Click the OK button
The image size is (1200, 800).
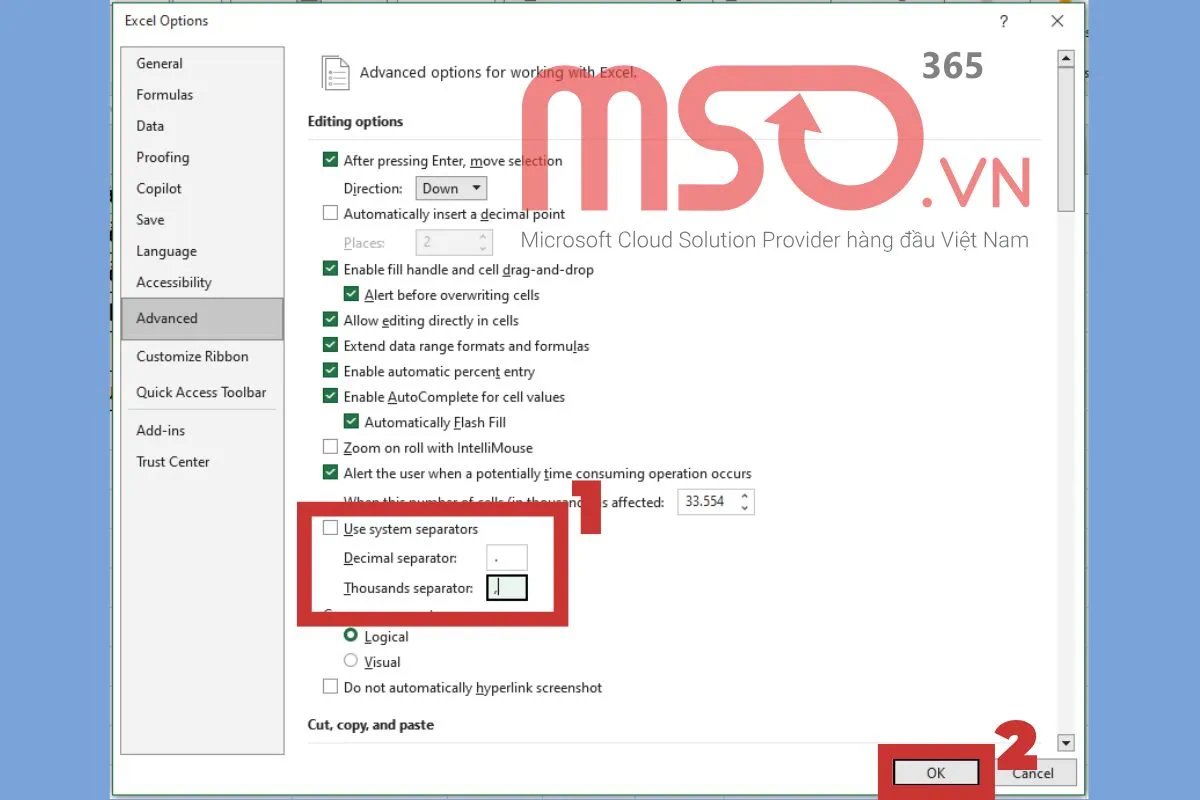pos(935,772)
